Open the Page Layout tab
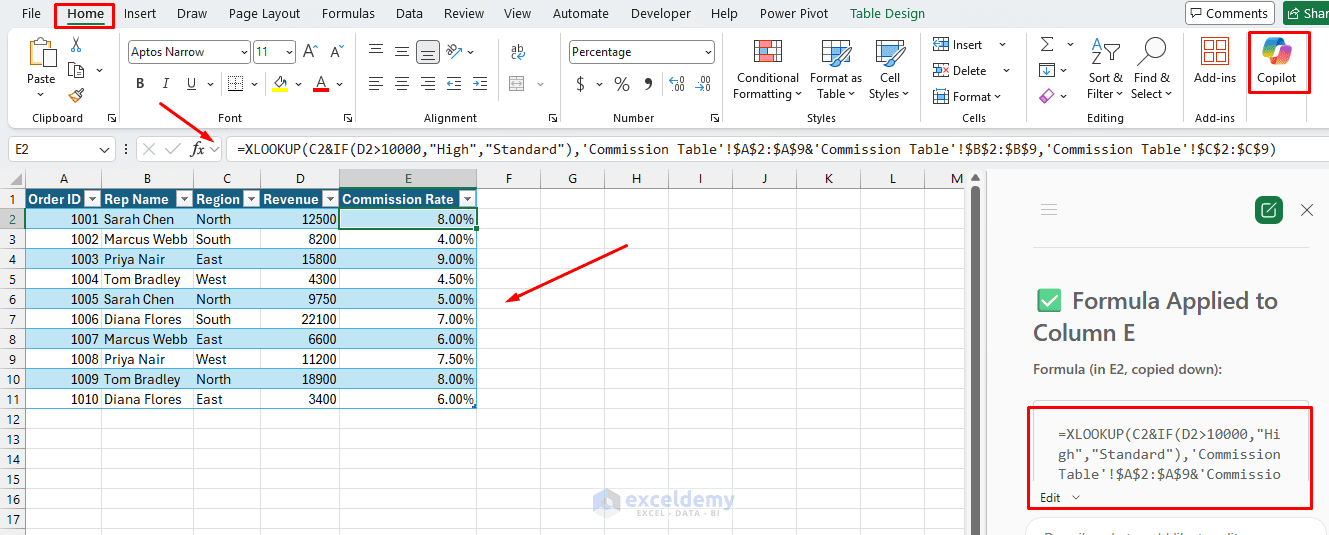The image size is (1329, 535). 264,14
